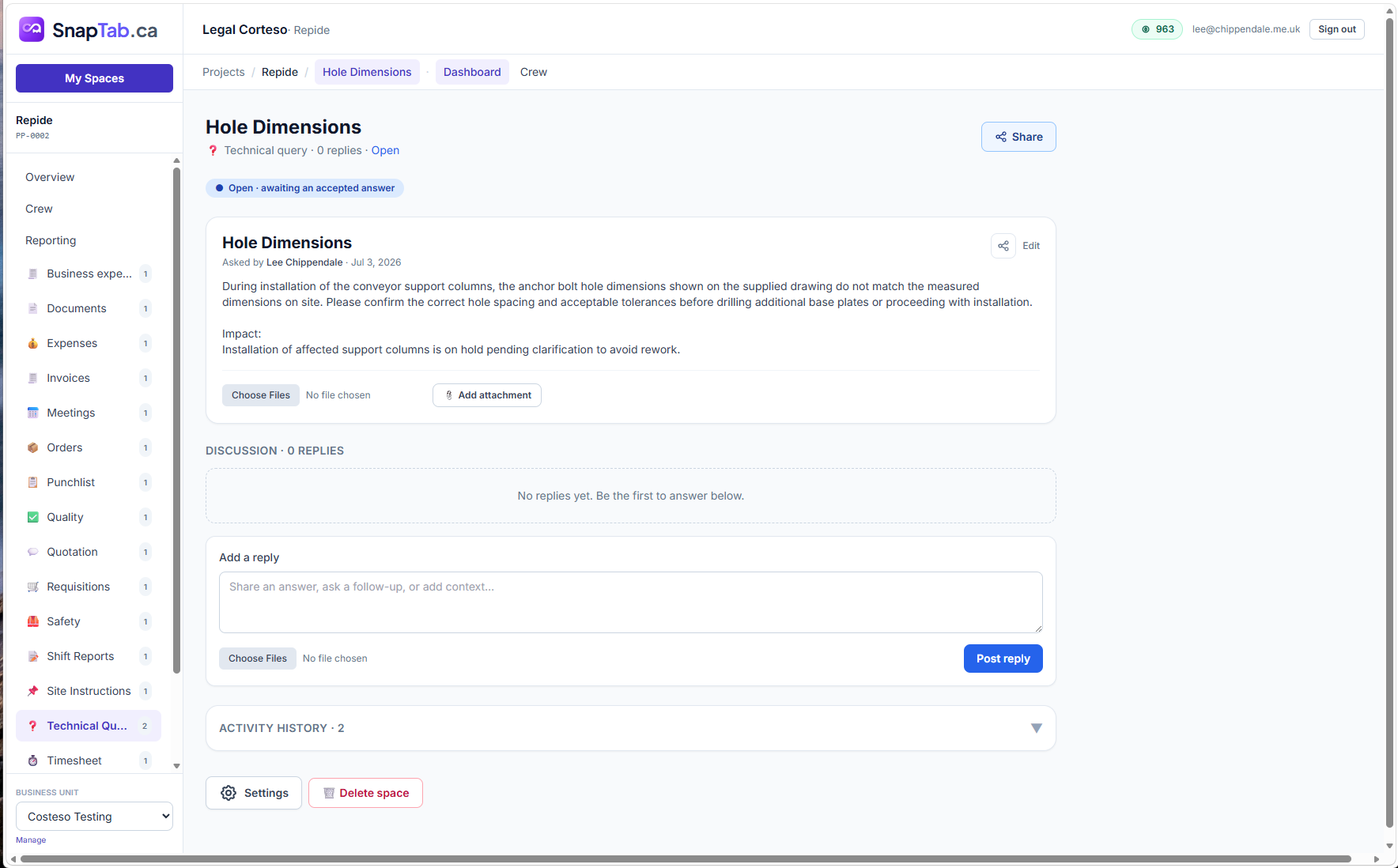Click the Share button
The height and width of the screenshot is (868, 1398).
pyautogui.click(x=1018, y=137)
